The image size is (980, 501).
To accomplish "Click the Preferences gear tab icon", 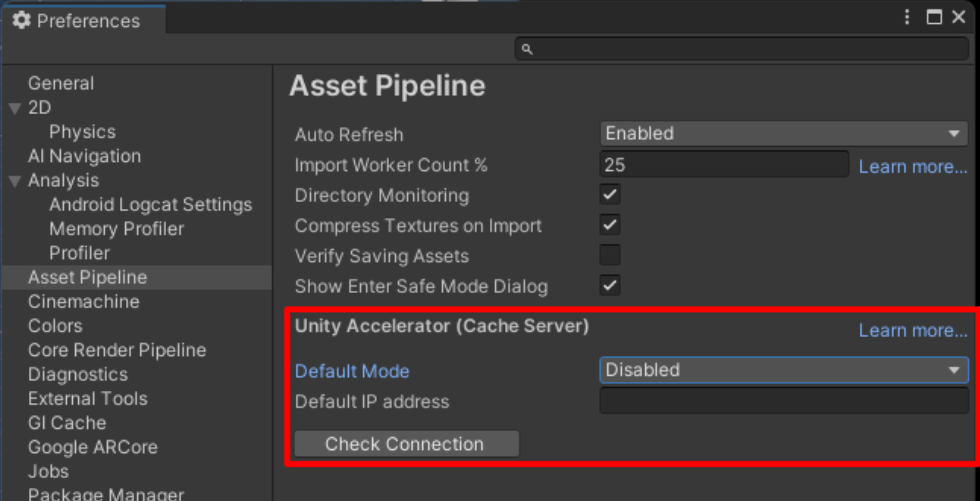I will [x=21, y=21].
